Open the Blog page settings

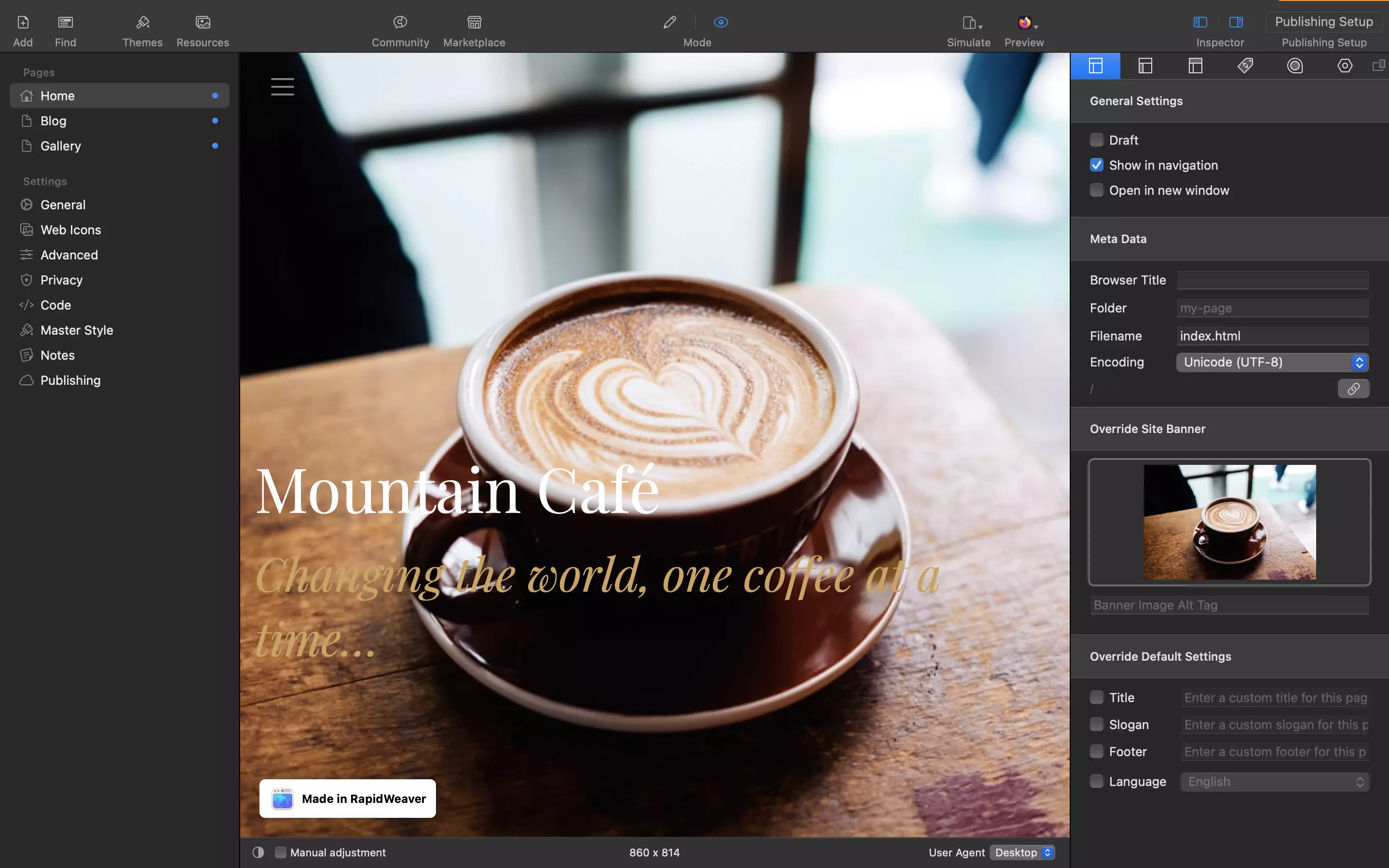(52, 120)
